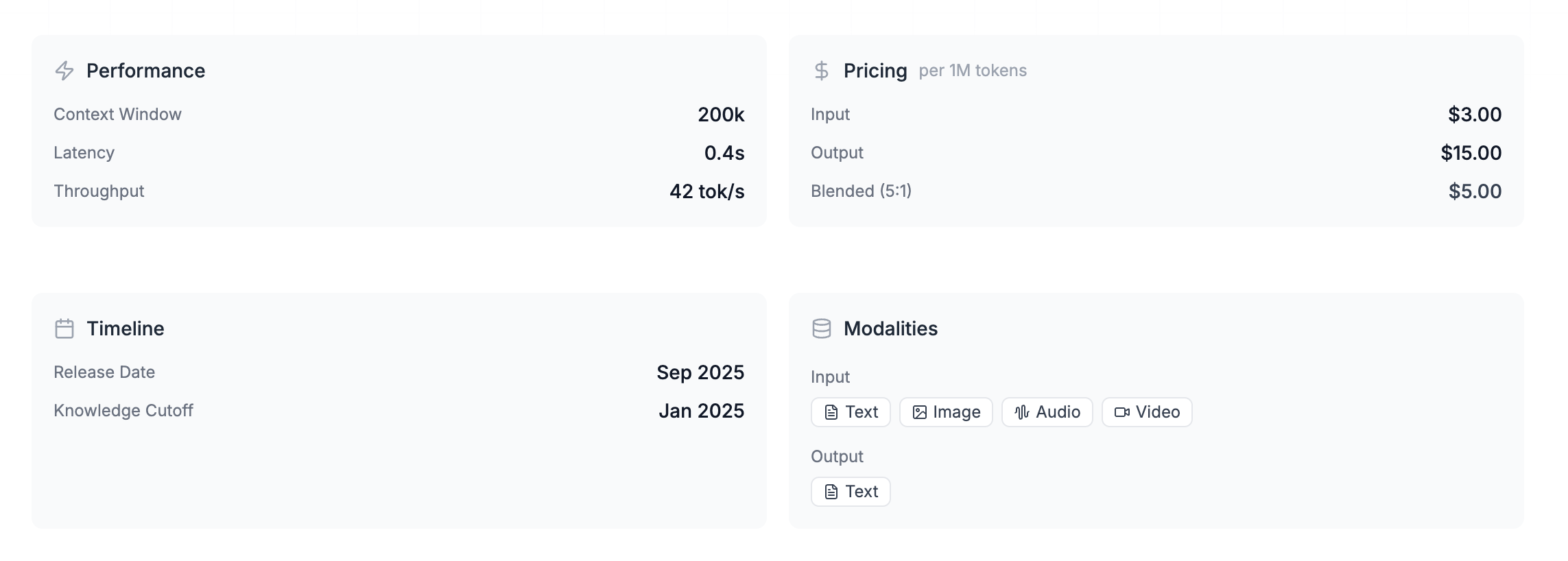Click the Jan 2025 knowledge cutoff value
Image resolution: width=1568 pixels, height=561 pixels.
(702, 411)
